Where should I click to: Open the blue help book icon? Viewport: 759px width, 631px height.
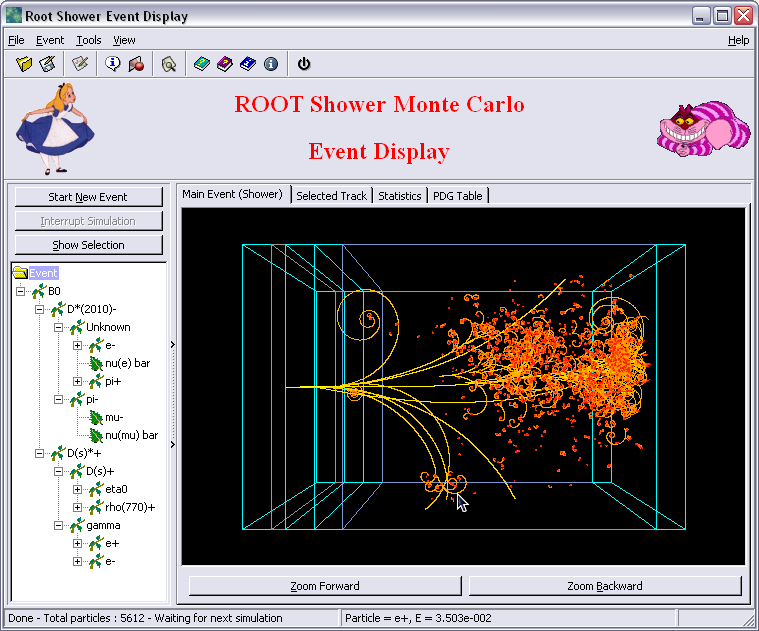[248, 64]
